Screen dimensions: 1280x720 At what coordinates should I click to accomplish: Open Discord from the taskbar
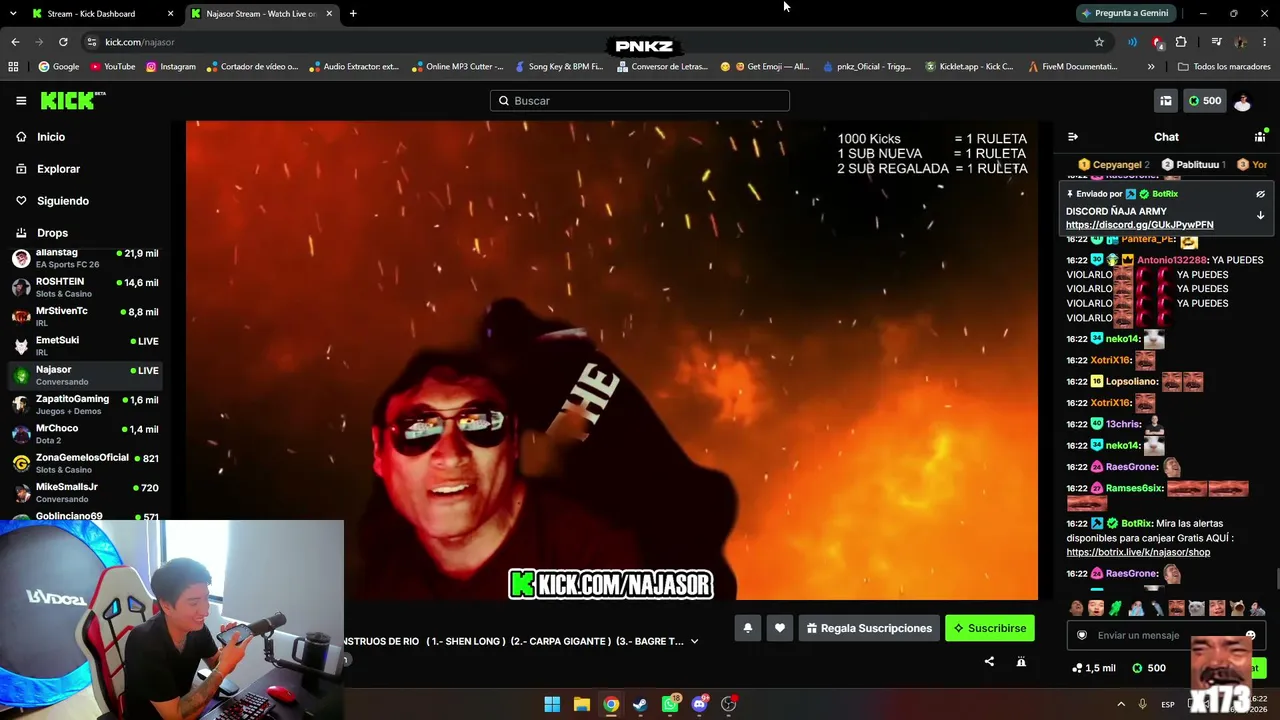pyautogui.click(x=699, y=704)
